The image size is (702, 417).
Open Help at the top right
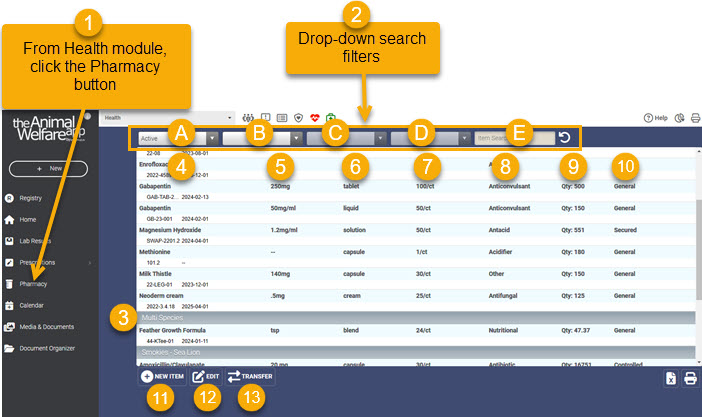pyautogui.click(x=655, y=118)
